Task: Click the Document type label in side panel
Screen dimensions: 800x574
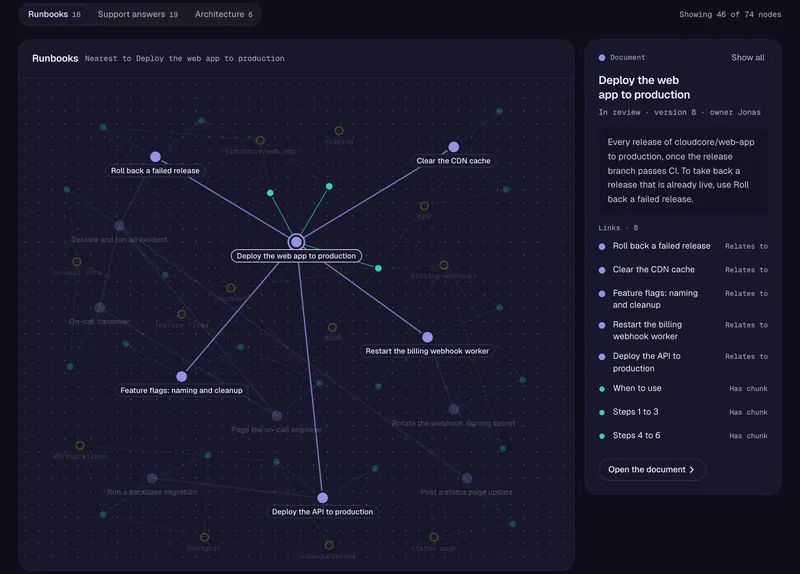Action: tap(628, 58)
